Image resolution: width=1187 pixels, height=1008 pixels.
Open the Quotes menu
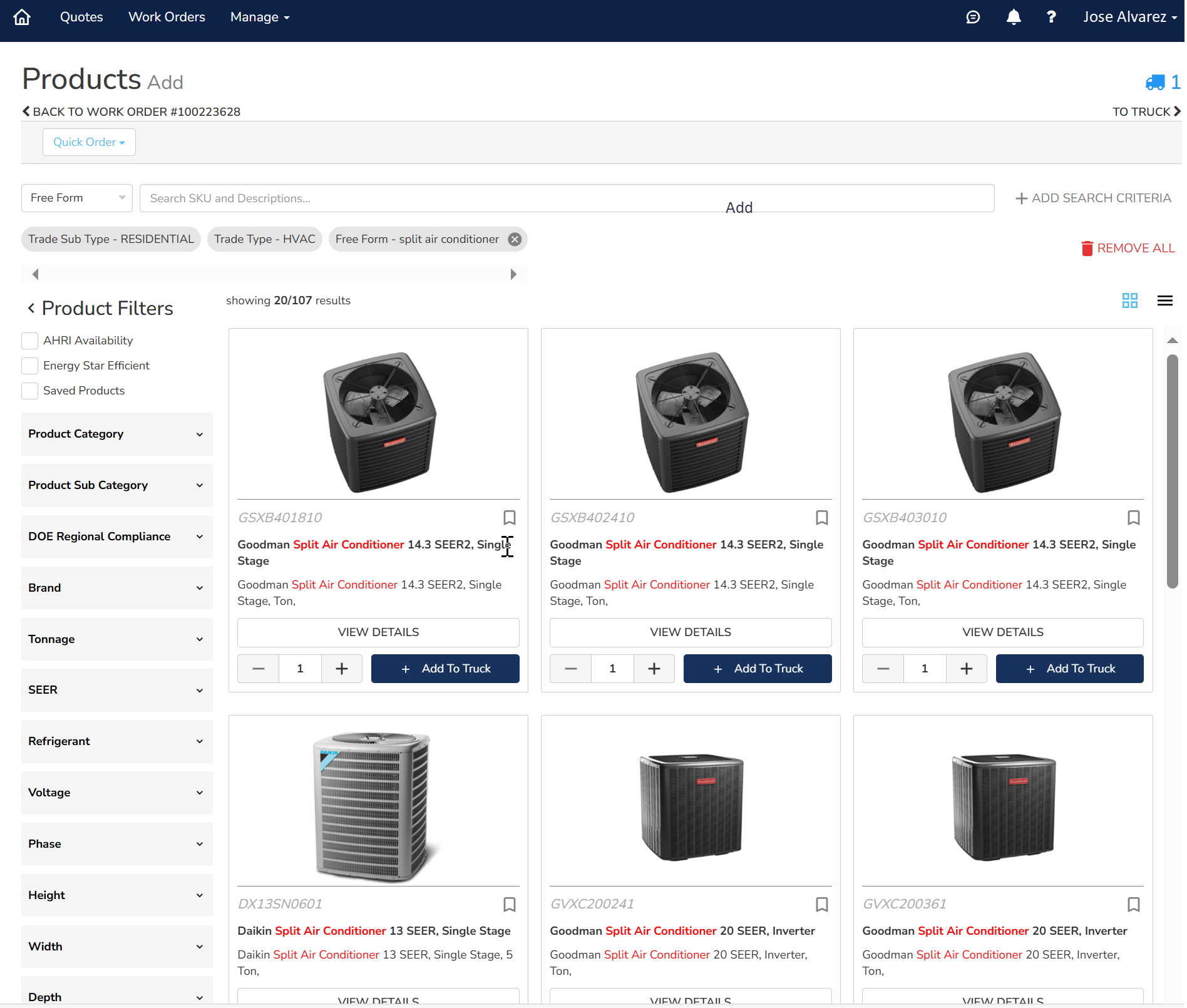[81, 17]
